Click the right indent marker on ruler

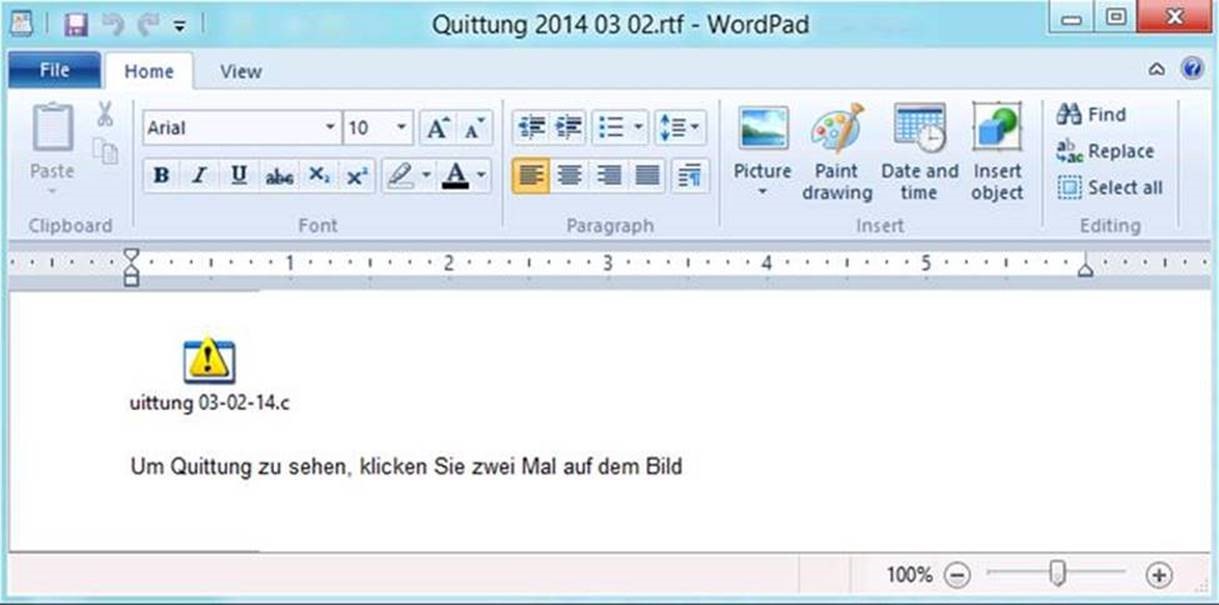[1085, 268]
